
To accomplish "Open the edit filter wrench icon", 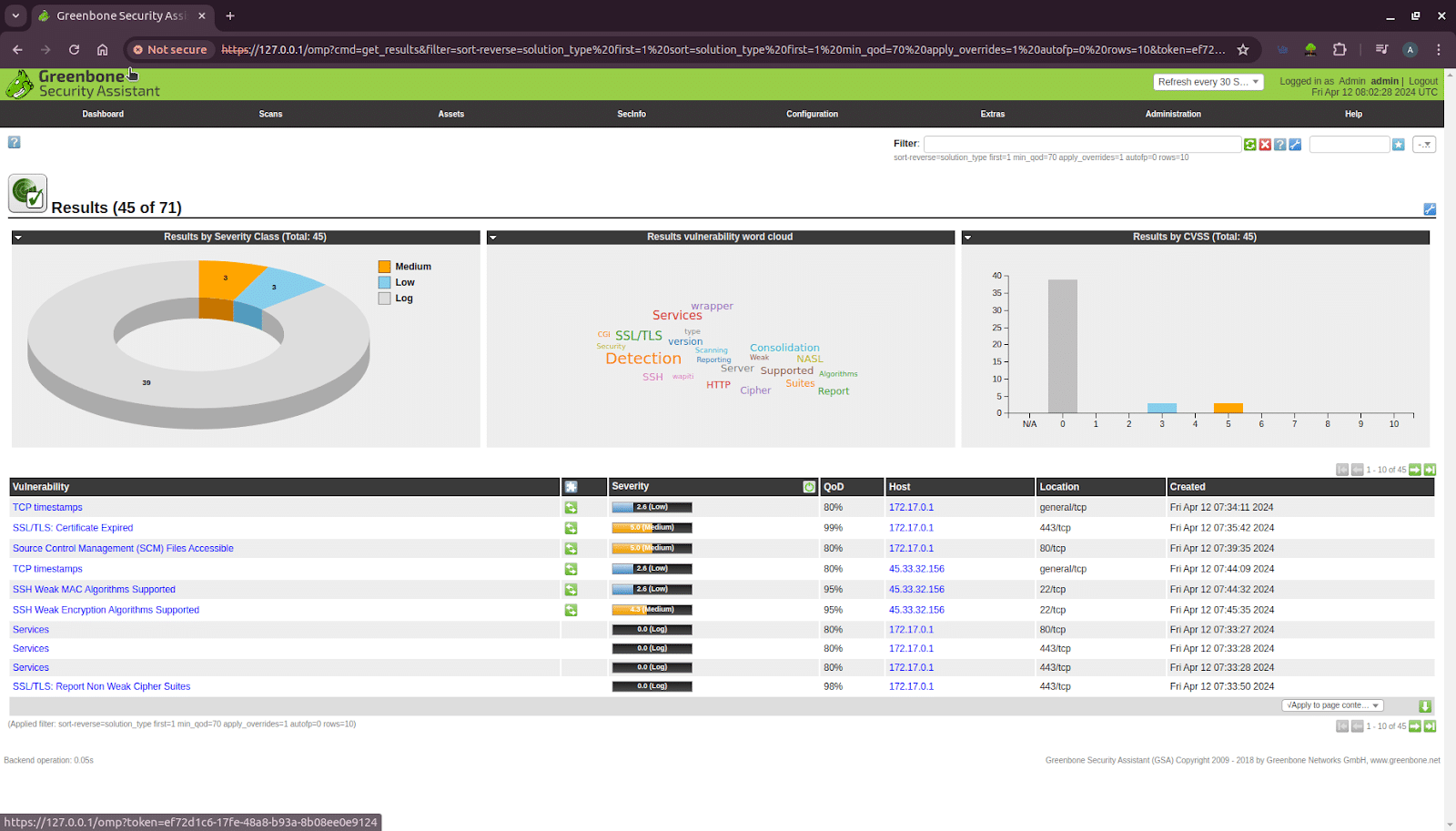I will pyautogui.click(x=1295, y=145).
